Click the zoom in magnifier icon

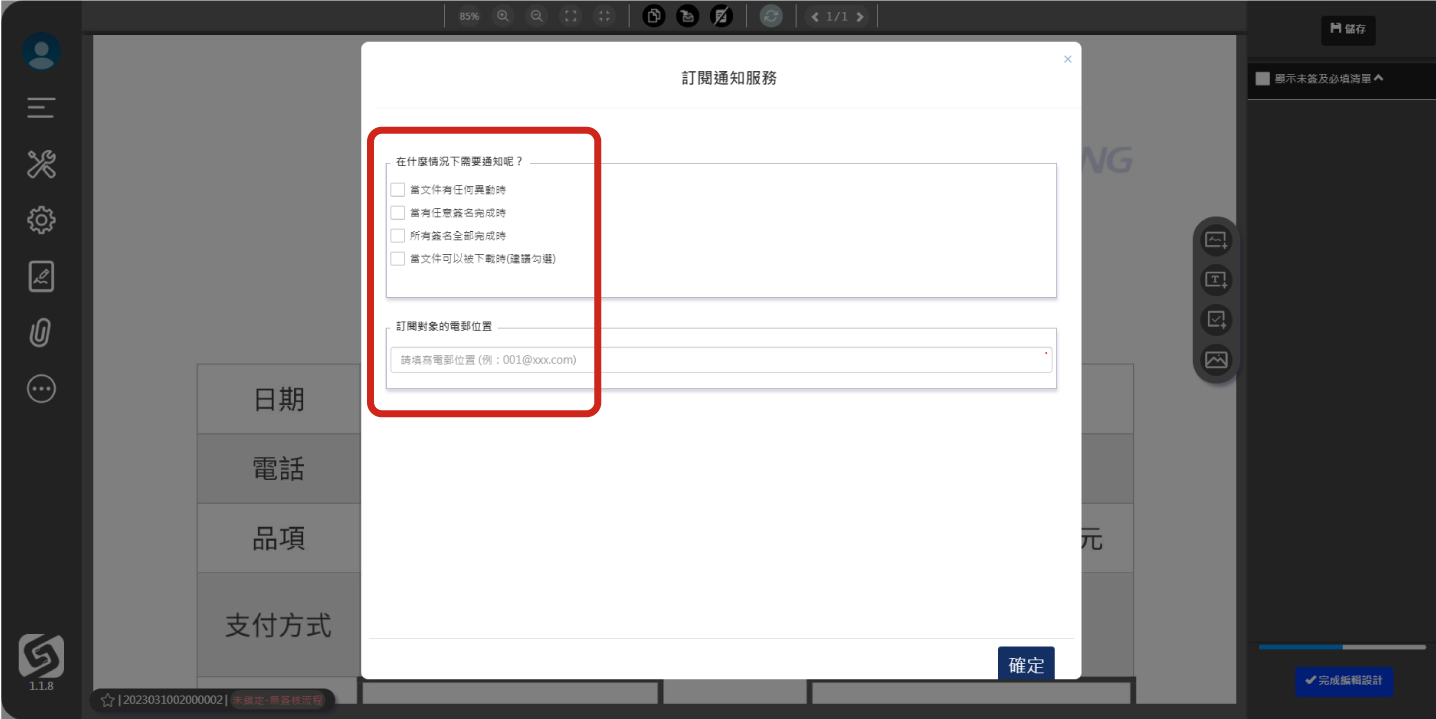pos(503,16)
